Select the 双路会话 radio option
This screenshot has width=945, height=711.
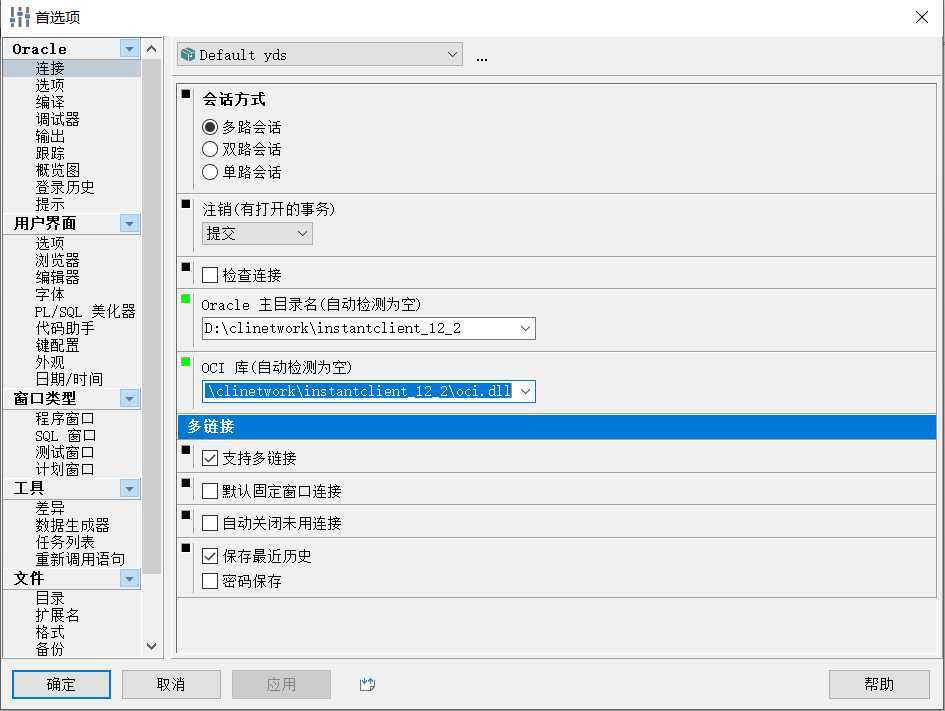210,149
